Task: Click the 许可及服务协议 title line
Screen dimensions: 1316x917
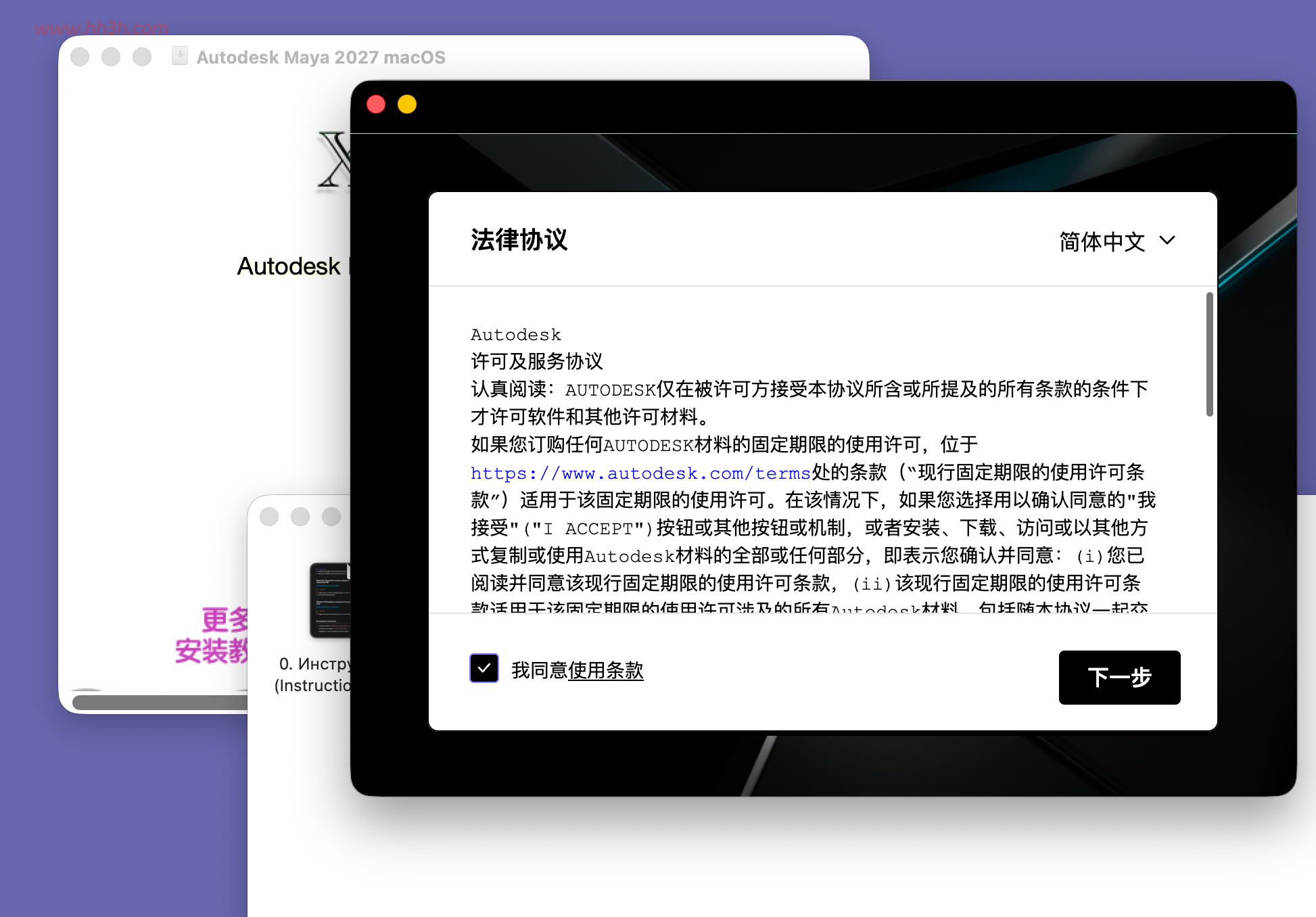Action: coord(537,361)
